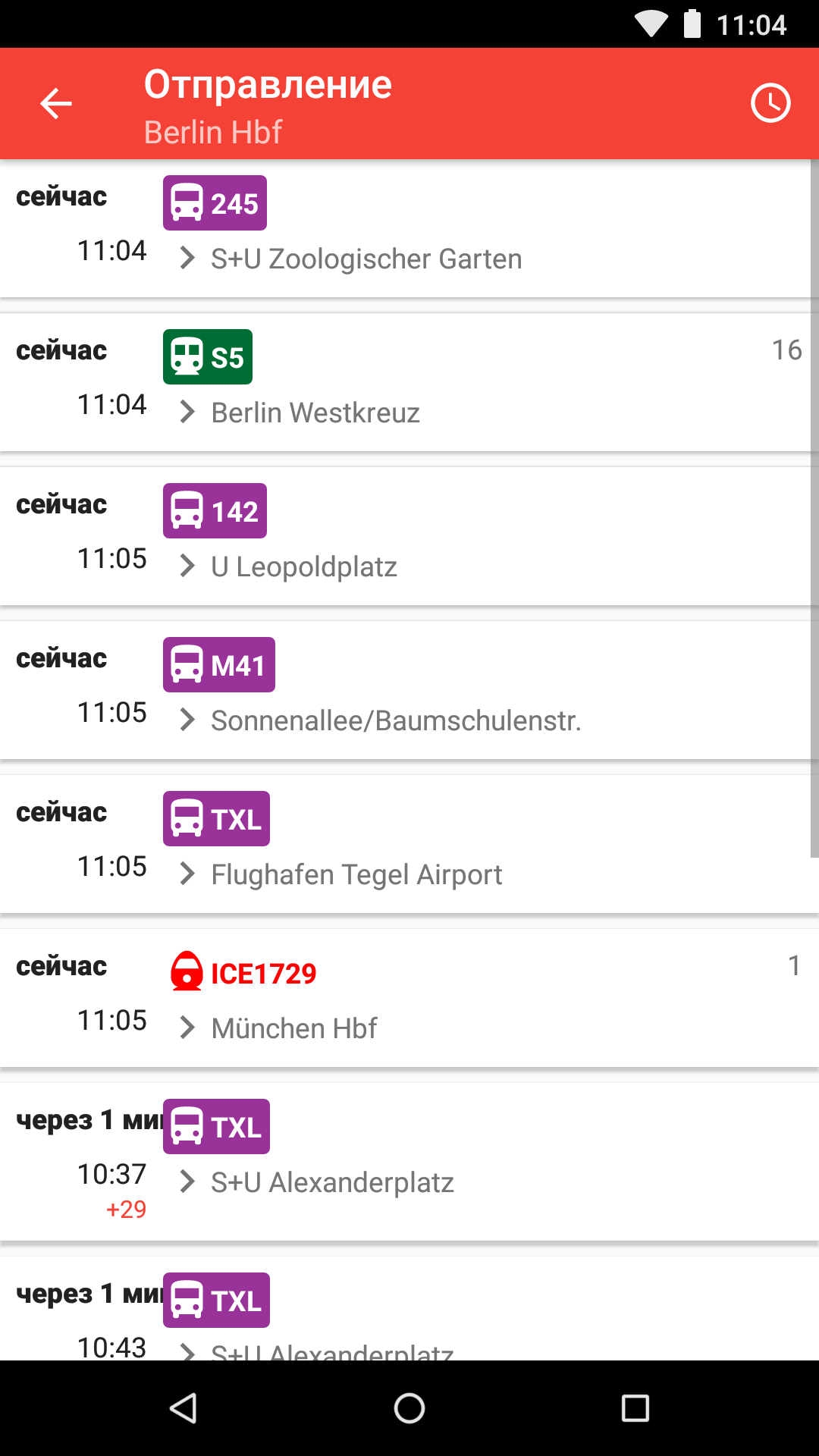Open the clock time picker icon
Viewport: 819px width, 1456px height.
(x=770, y=103)
